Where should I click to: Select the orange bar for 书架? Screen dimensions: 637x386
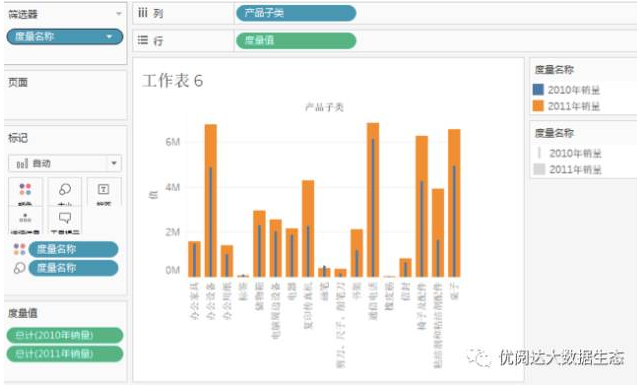tap(357, 253)
